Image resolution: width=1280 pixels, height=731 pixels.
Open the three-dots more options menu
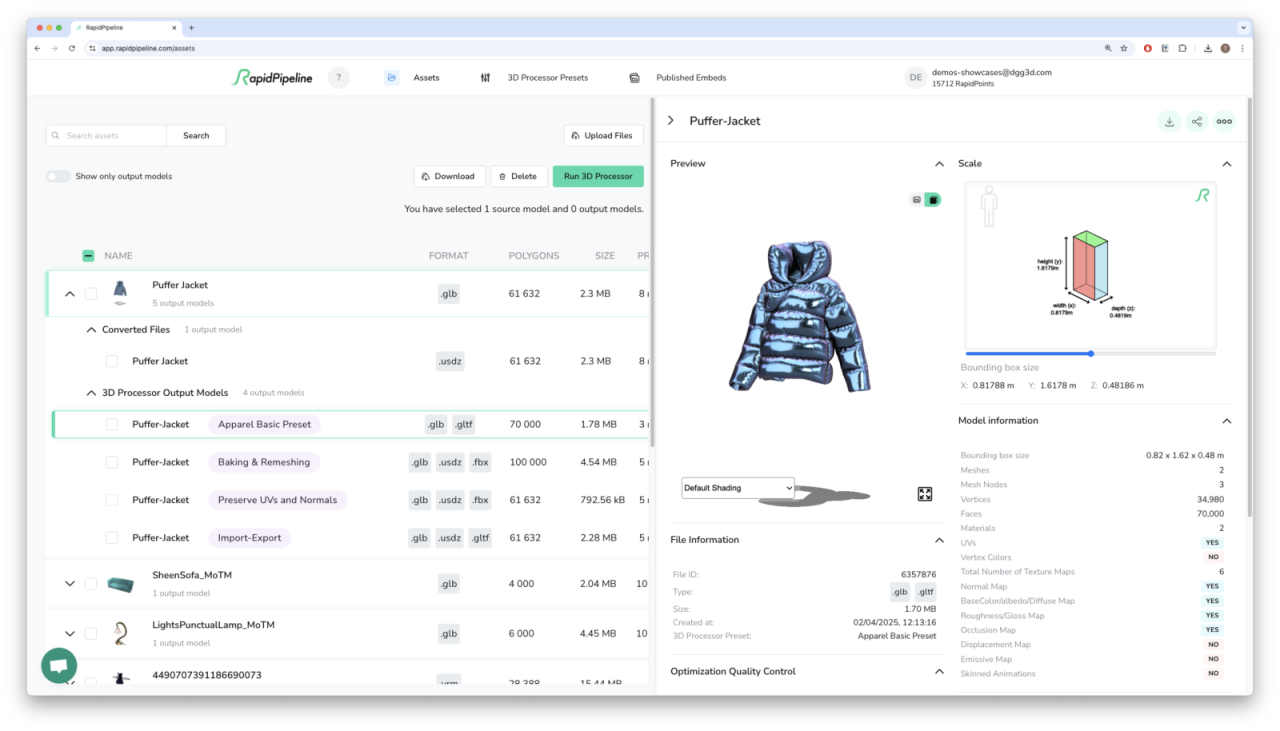(x=1224, y=121)
